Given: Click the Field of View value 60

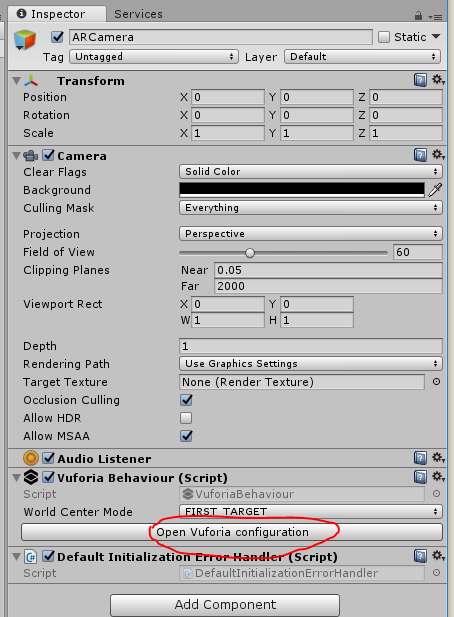Looking at the screenshot, I should pyautogui.click(x=417, y=252).
